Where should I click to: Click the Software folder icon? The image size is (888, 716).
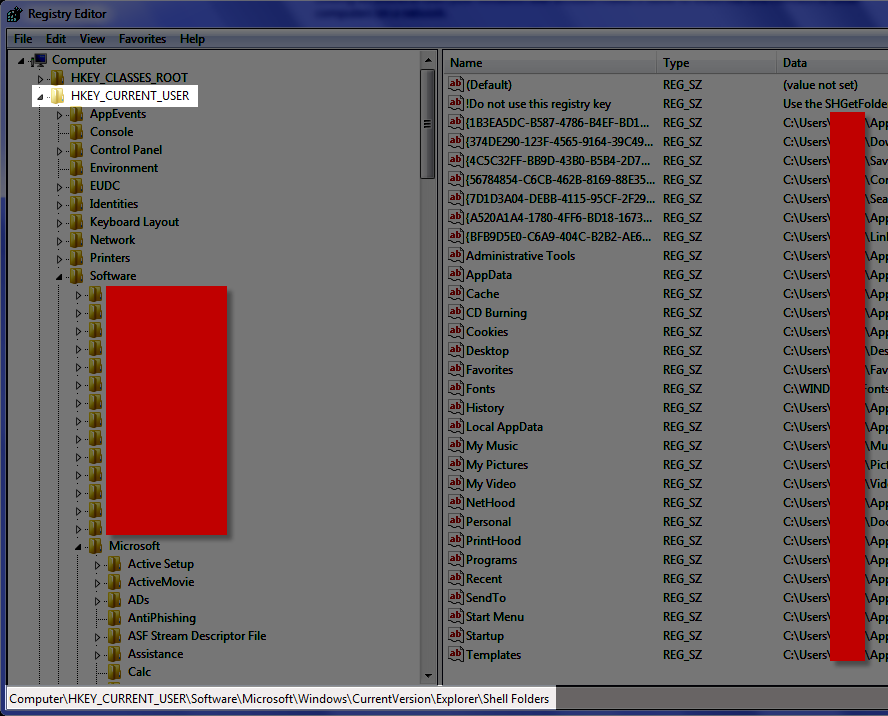(76, 276)
